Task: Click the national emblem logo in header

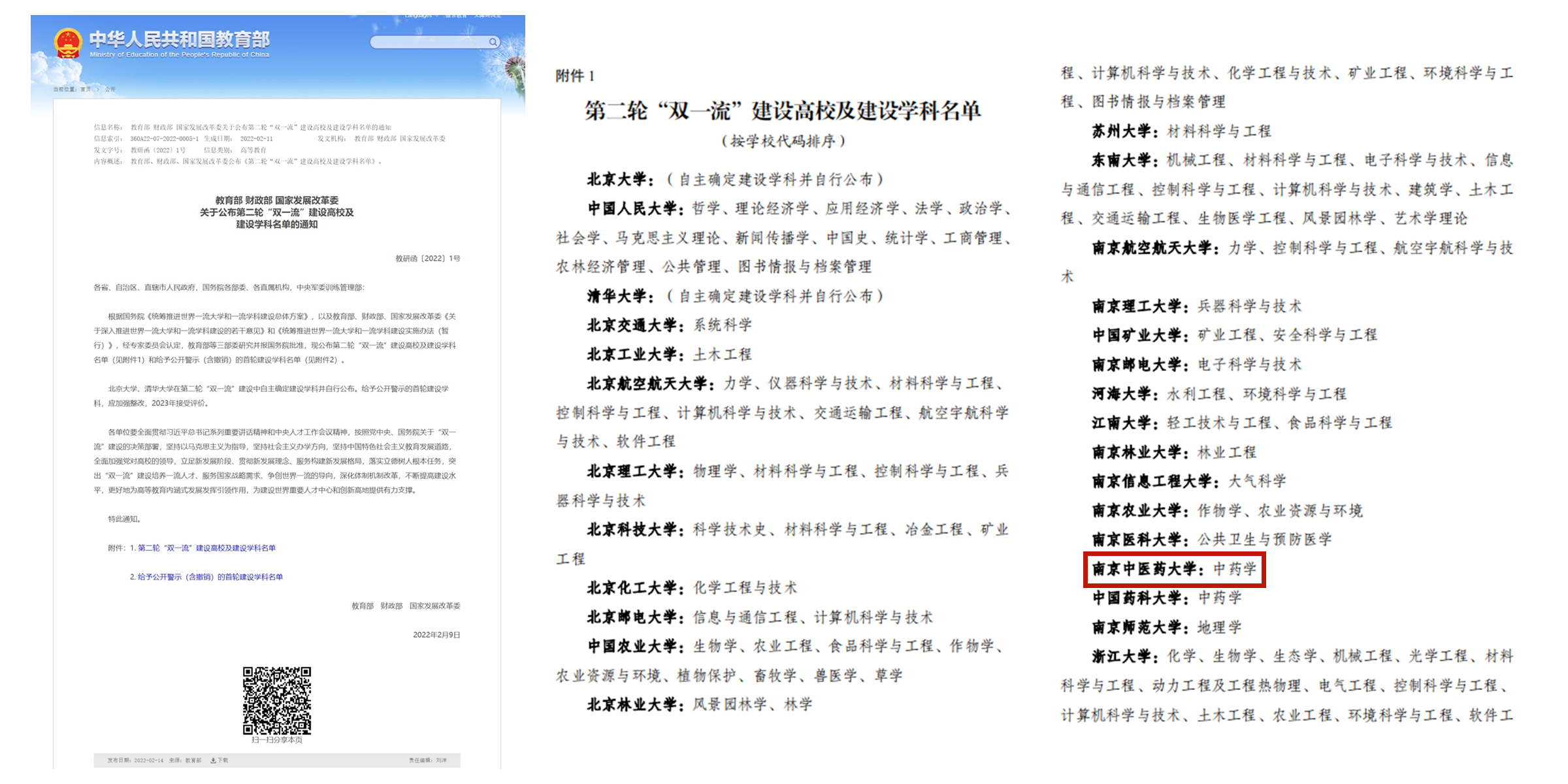Action: coord(67,44)
